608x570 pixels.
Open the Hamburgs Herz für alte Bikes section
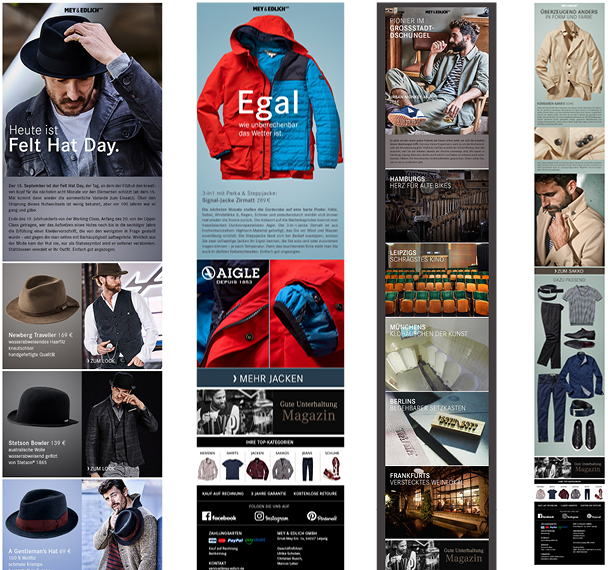[x=438, y=205]
